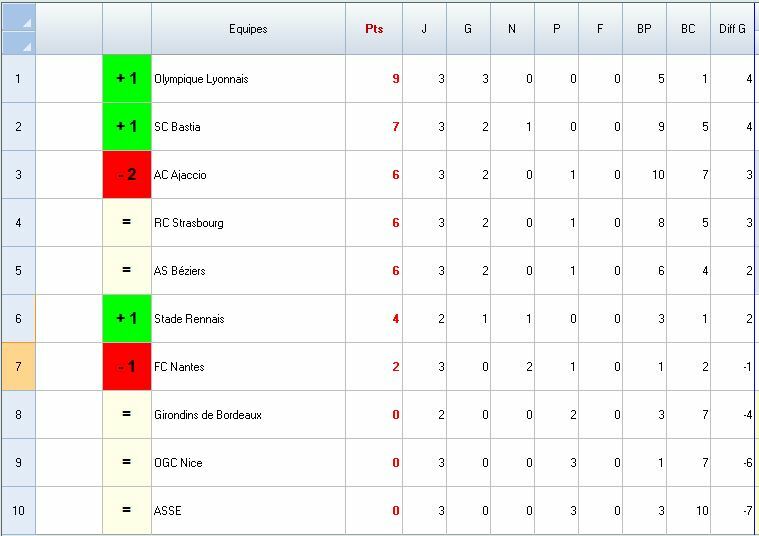Click the BC column header
759x536 pixels.
coord(688,29)
